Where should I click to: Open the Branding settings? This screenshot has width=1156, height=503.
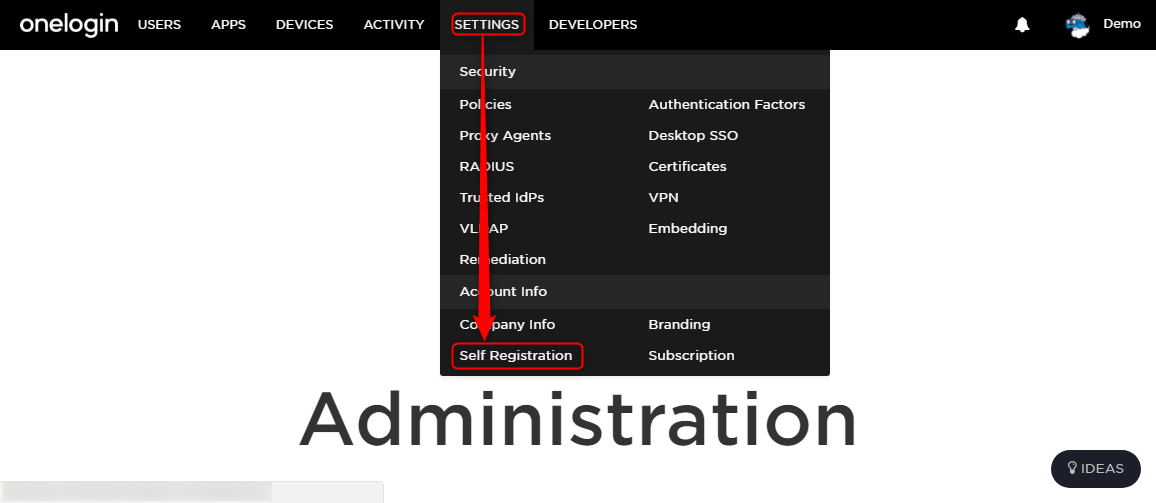(679, 325)
